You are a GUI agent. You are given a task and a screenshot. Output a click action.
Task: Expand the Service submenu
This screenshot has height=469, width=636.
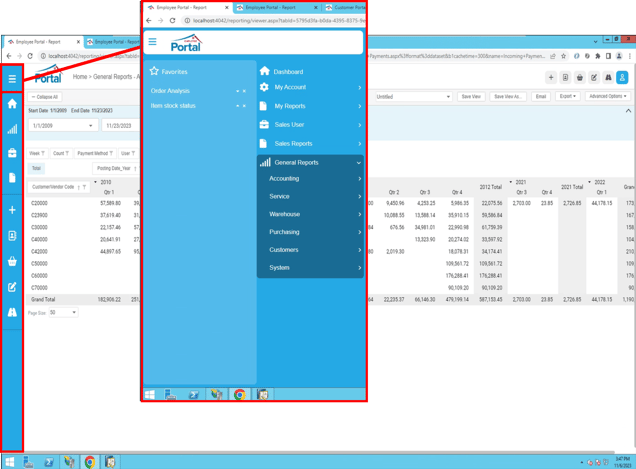click(310, 196)
